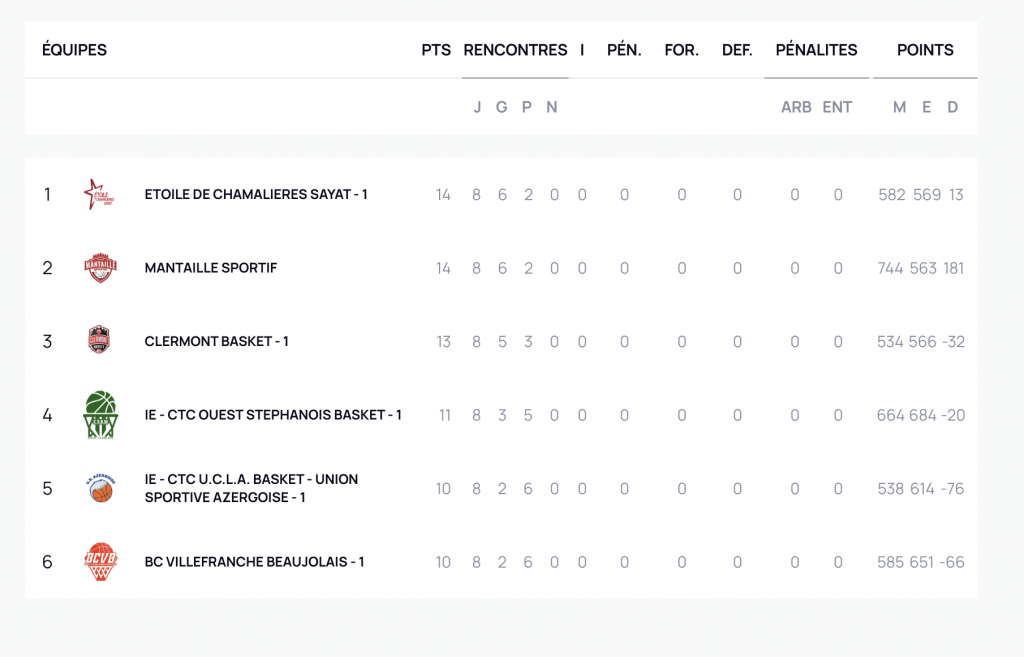Open IE - CTC OUEST STEPHANOIS BASKET team

point(273,414)
